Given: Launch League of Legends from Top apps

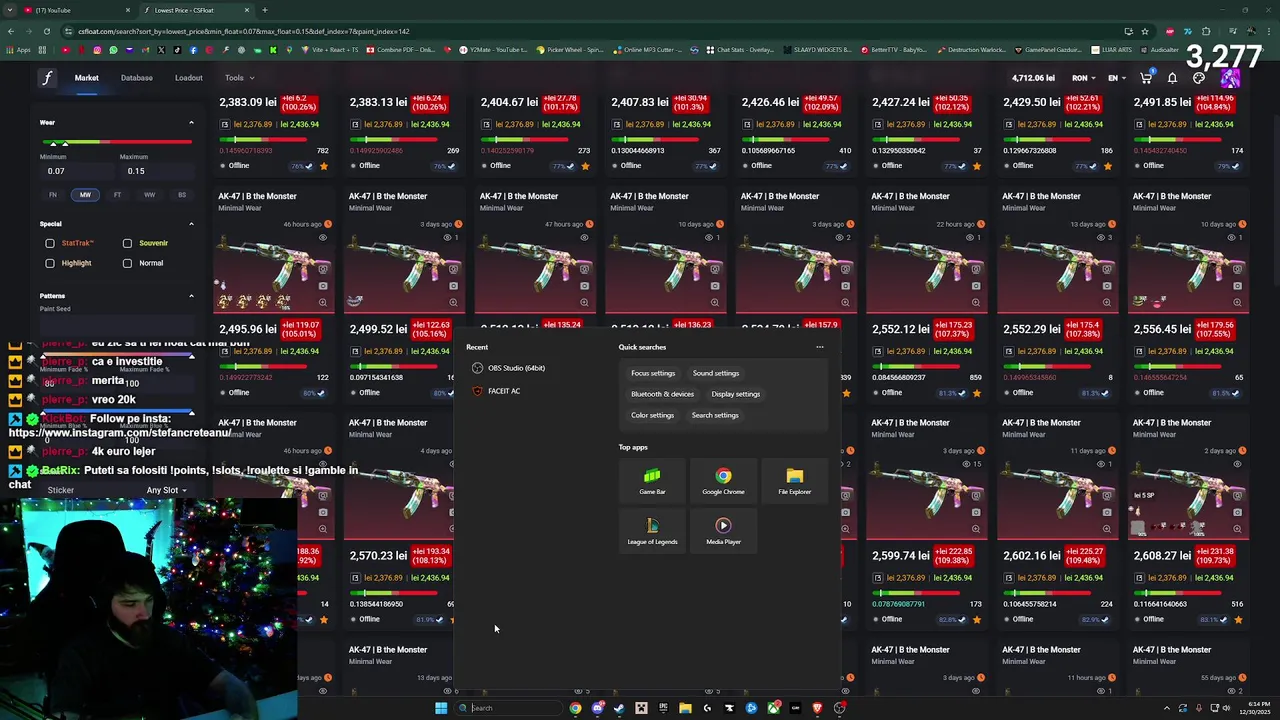Looking at the screenshot, I should (x=652, y=531).
